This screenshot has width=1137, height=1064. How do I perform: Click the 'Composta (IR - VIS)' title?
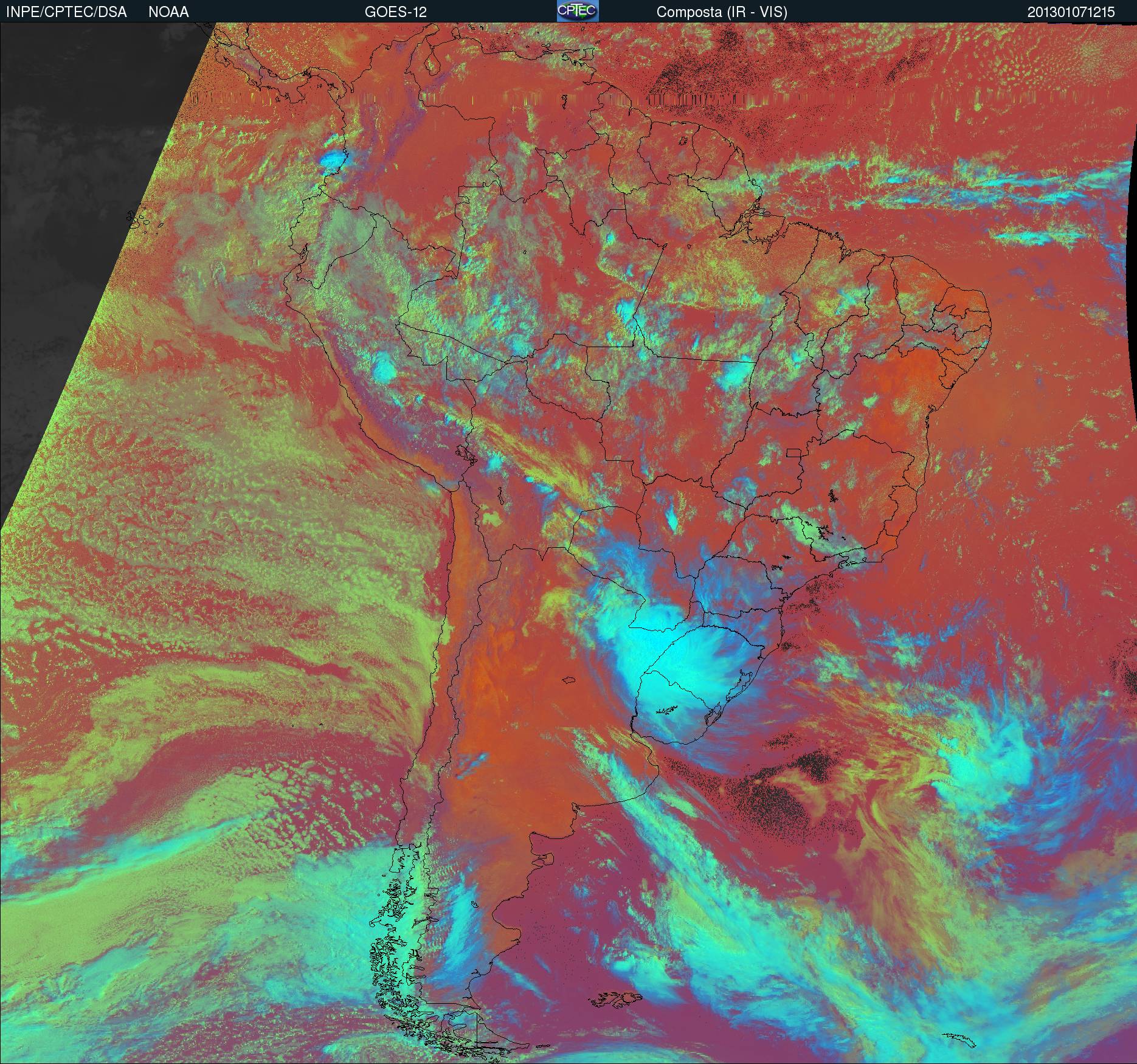click(x=722, y=12)
